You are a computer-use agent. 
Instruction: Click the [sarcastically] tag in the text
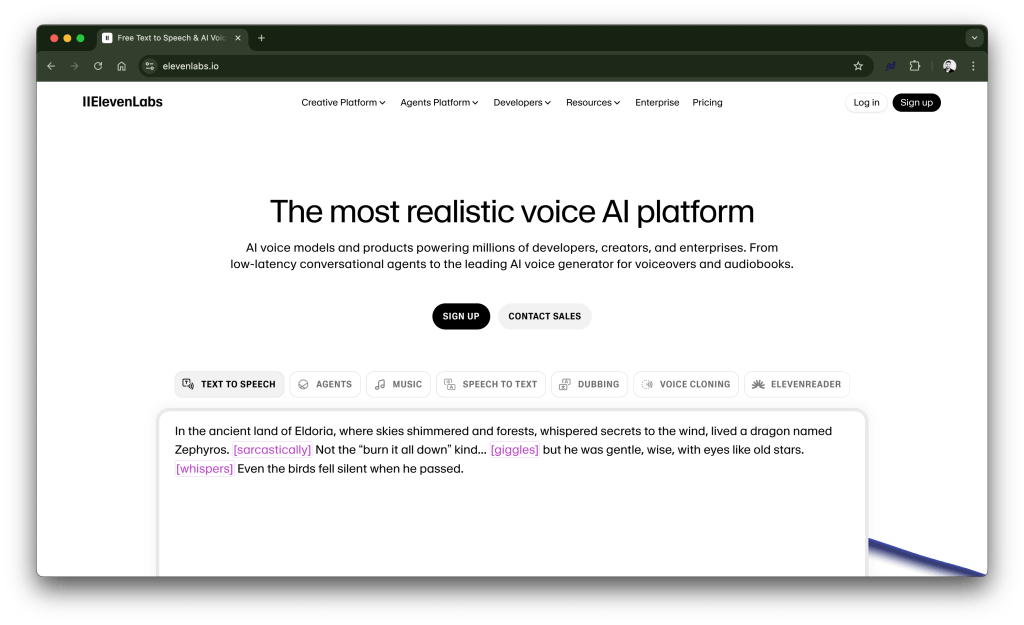pos(272,449)
